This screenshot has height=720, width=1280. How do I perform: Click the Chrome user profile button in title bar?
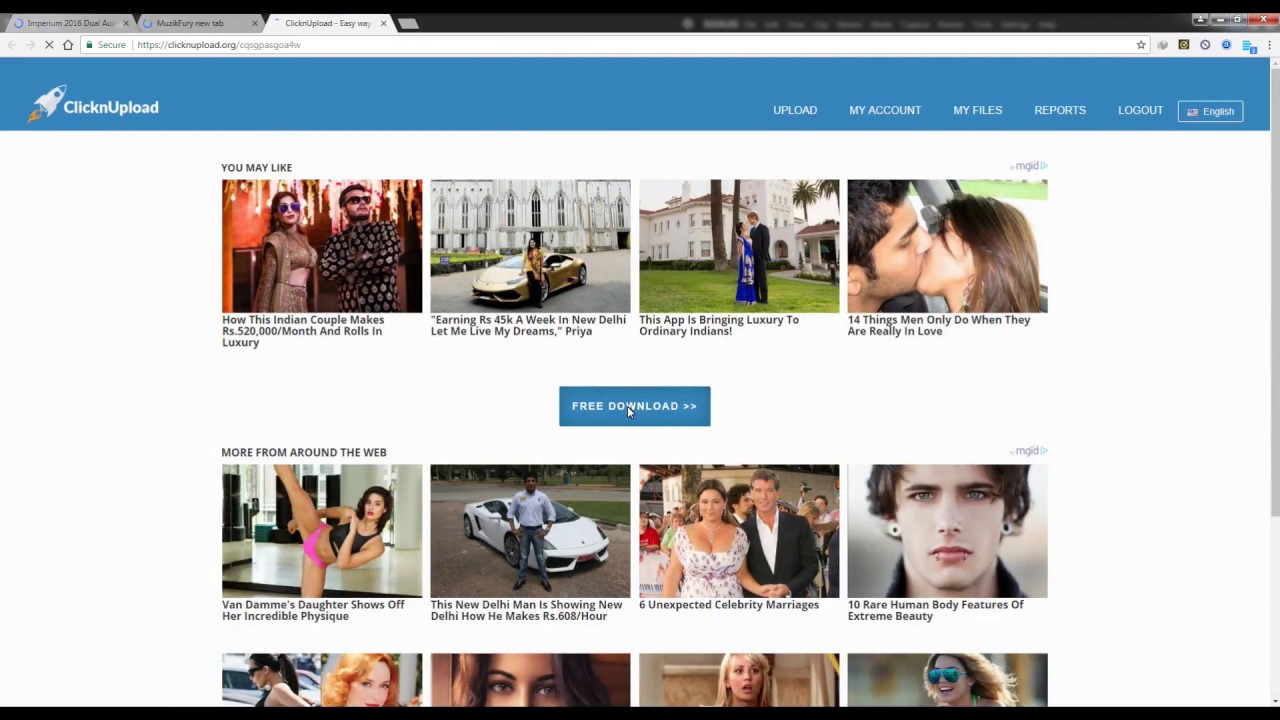pos(1200,19)
